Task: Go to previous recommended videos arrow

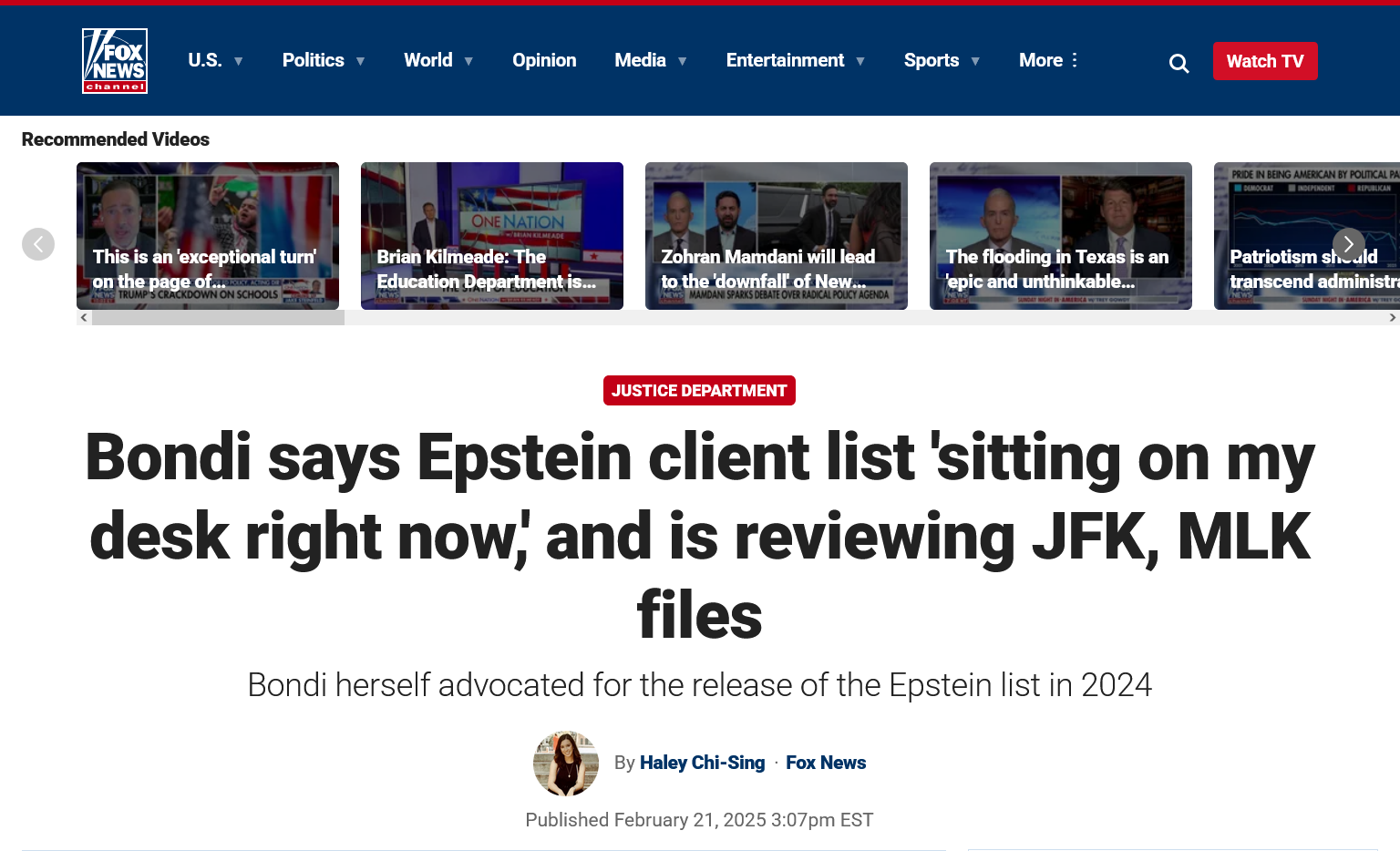Action: (x=38, y=244)
